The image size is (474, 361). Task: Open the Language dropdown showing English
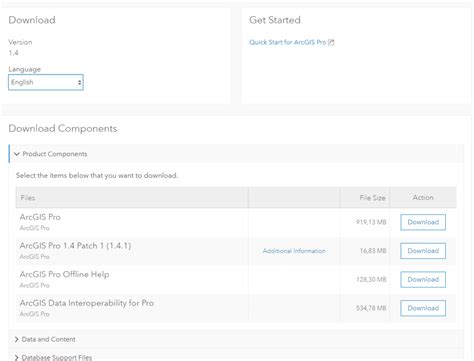coord(46,82)
